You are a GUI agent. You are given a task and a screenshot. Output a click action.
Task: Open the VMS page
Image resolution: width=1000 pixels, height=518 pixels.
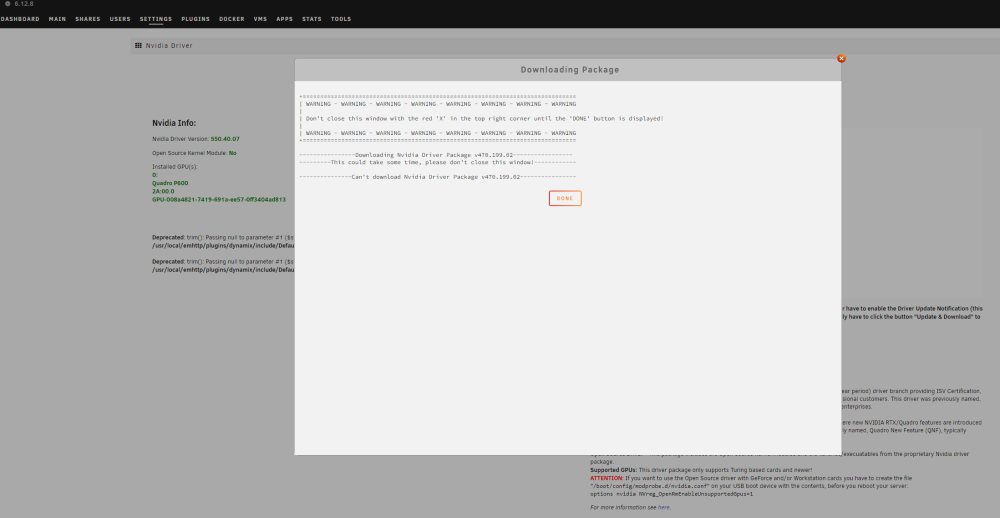[260, 19]
